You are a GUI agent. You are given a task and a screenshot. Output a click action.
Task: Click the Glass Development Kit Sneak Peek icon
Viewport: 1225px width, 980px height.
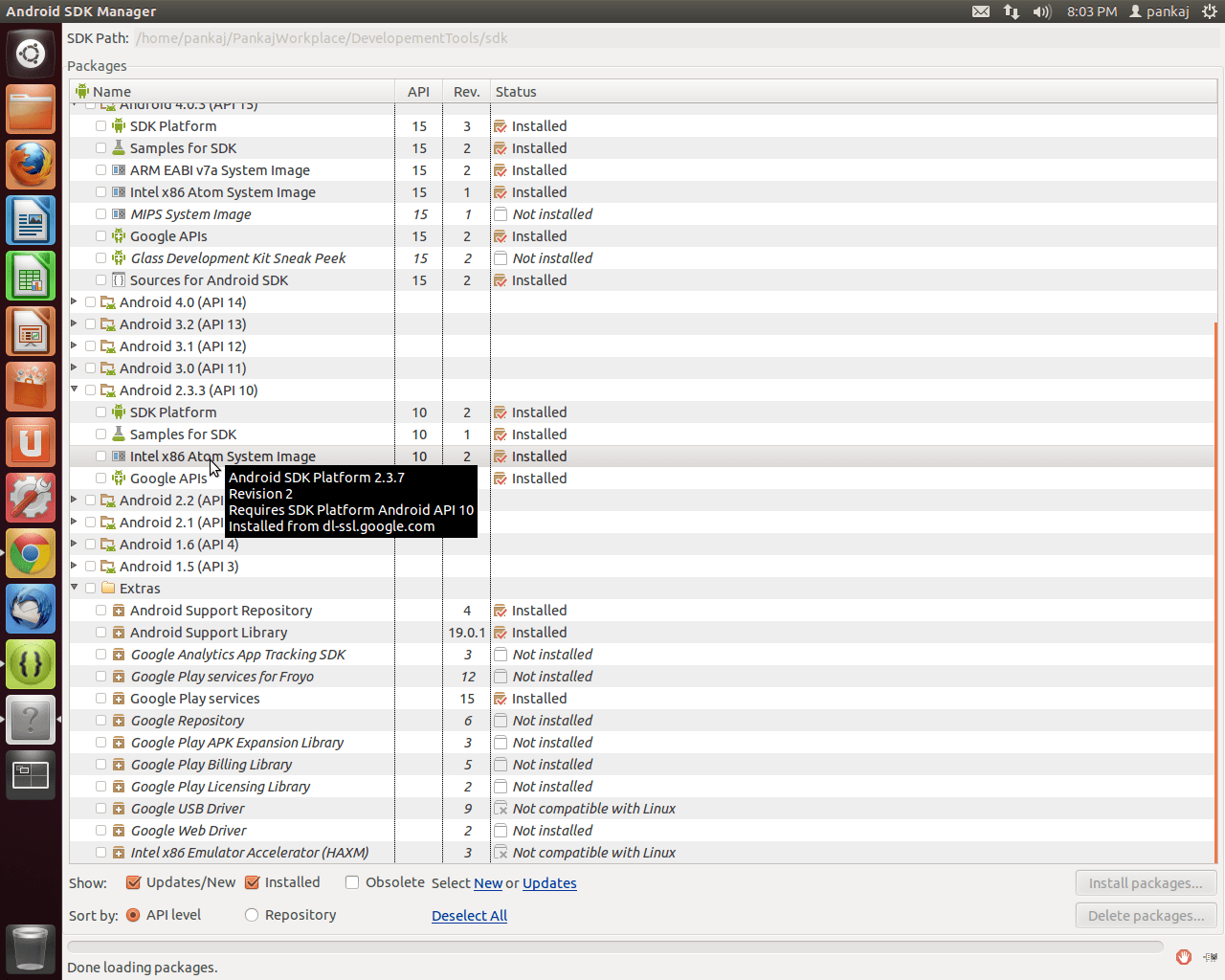point(119,258)
